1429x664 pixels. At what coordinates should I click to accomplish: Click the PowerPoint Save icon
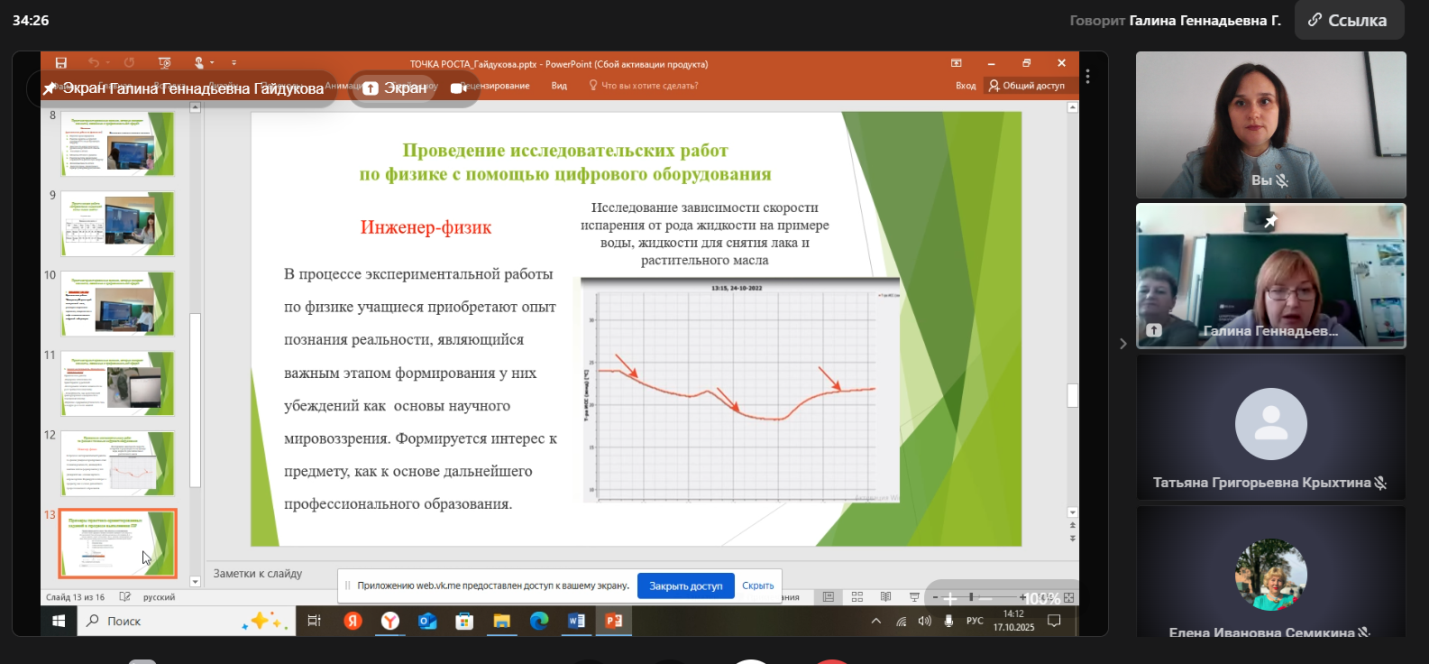click(x=61, y=63)
